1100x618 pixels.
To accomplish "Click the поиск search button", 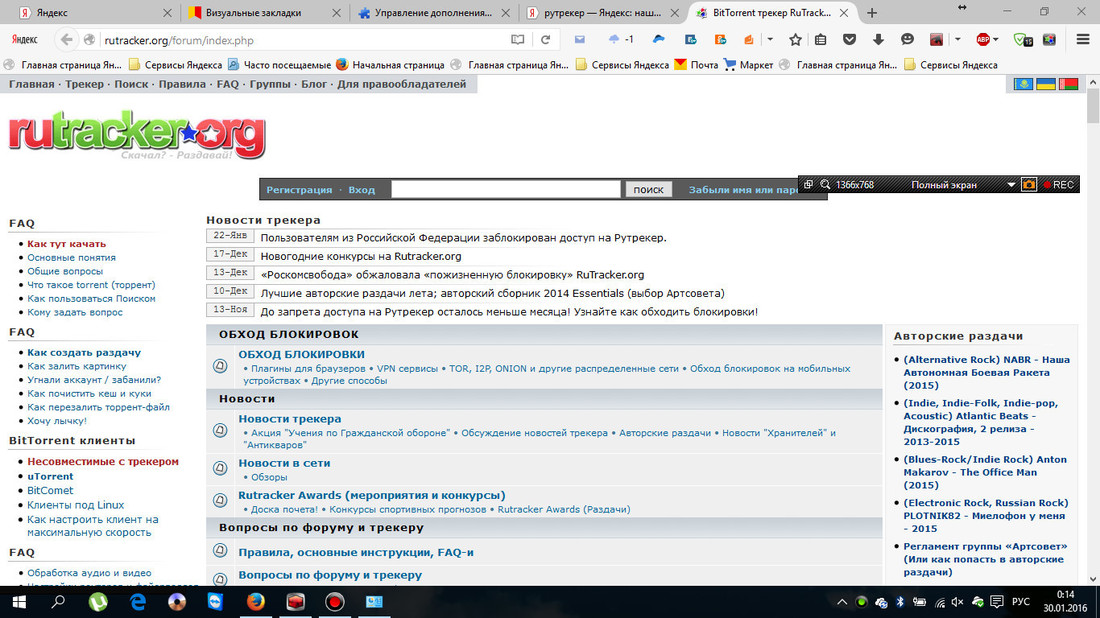I will point(648,189).
